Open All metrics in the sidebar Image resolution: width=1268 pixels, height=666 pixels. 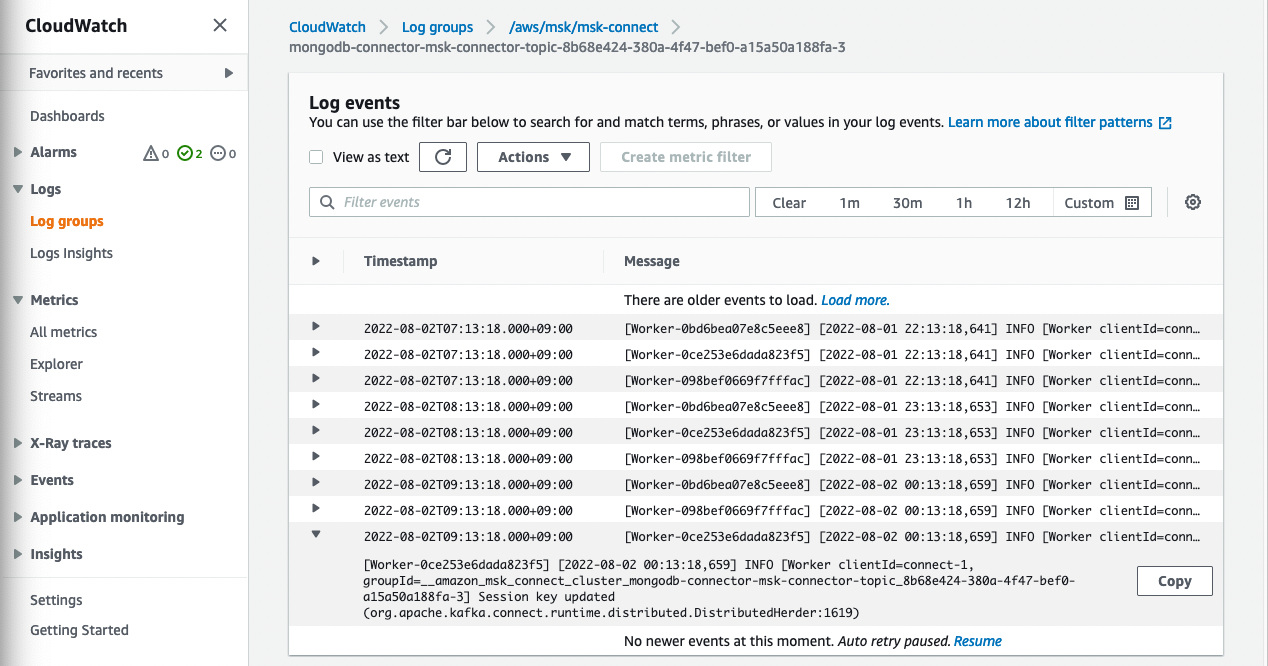[64, 332]
